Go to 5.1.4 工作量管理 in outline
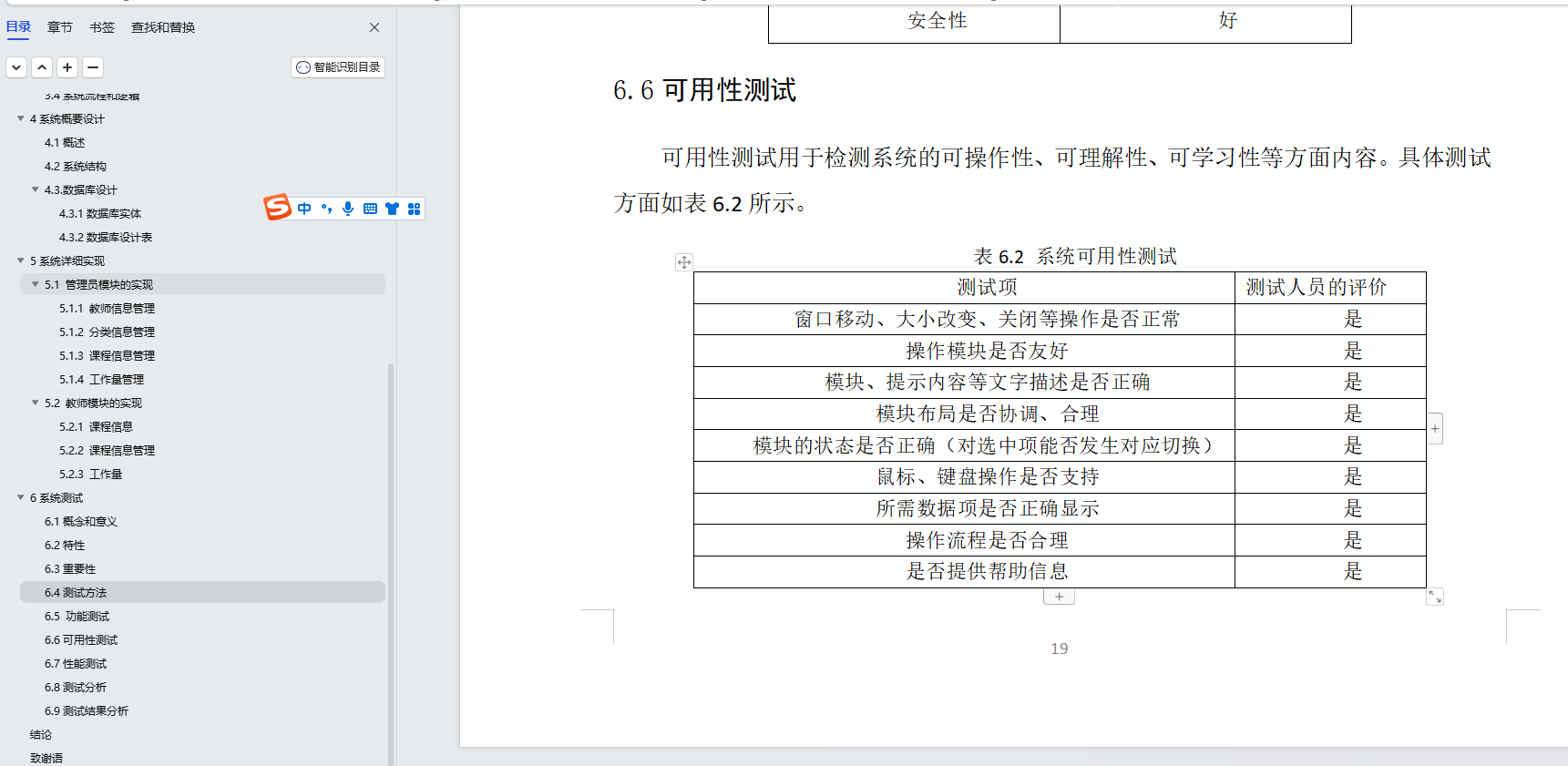1568x766 pixels. [x=102, y=380]
